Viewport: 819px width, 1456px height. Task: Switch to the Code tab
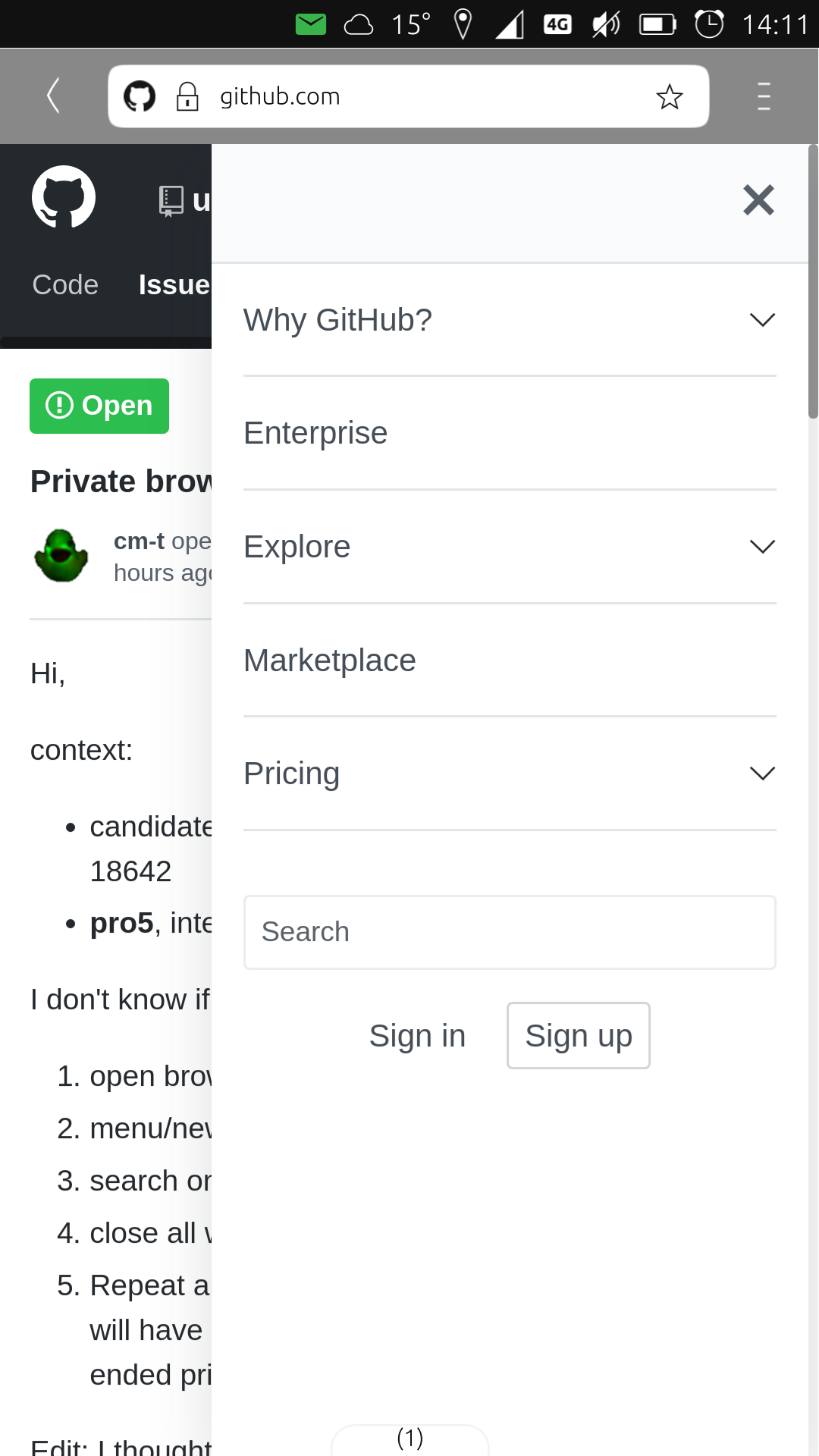[x=64, y=284]
